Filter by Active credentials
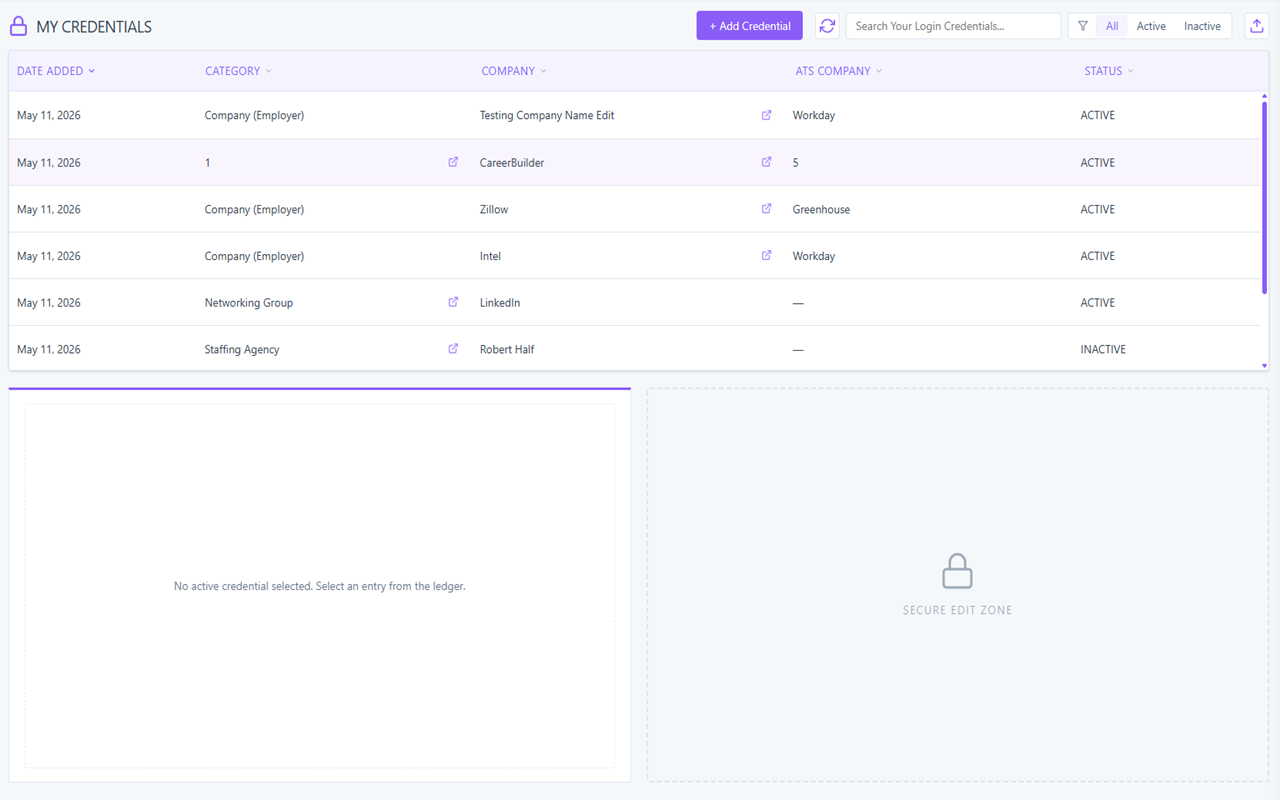 tap(1151, 26)
